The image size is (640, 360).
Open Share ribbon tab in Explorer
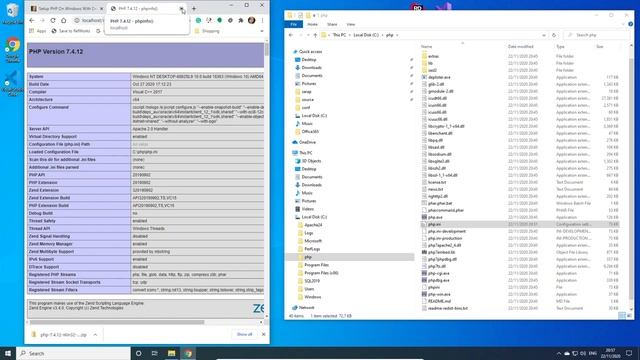coord(332,24)
